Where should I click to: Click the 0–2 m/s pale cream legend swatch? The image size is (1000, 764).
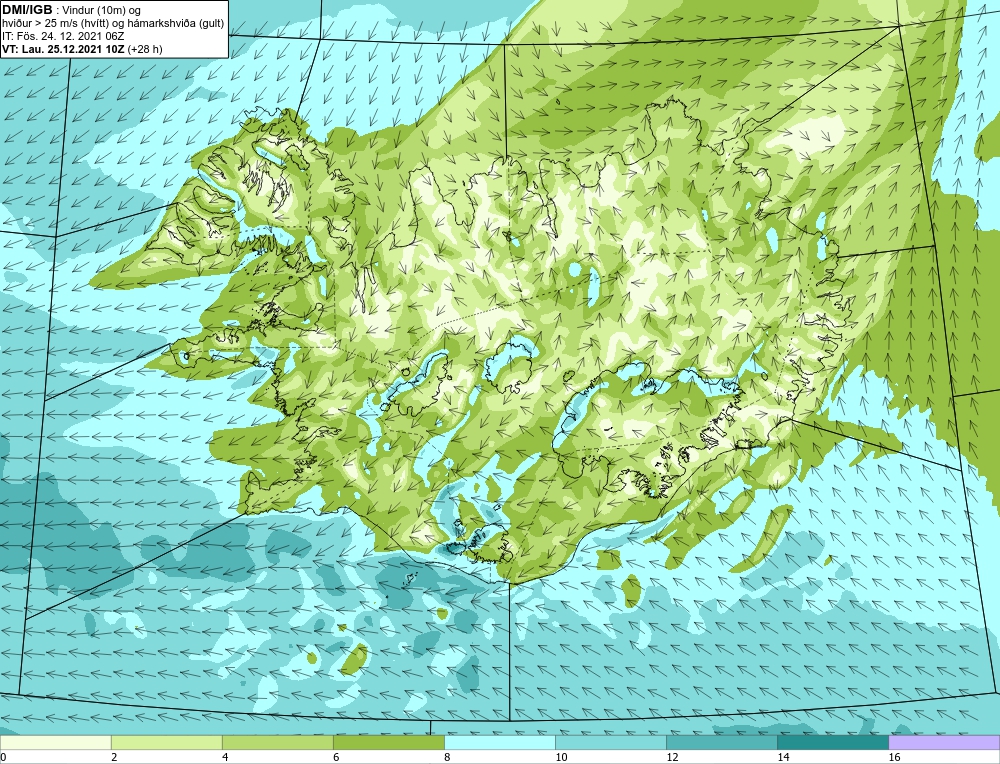pyautogui.click(x=55, y=742)
